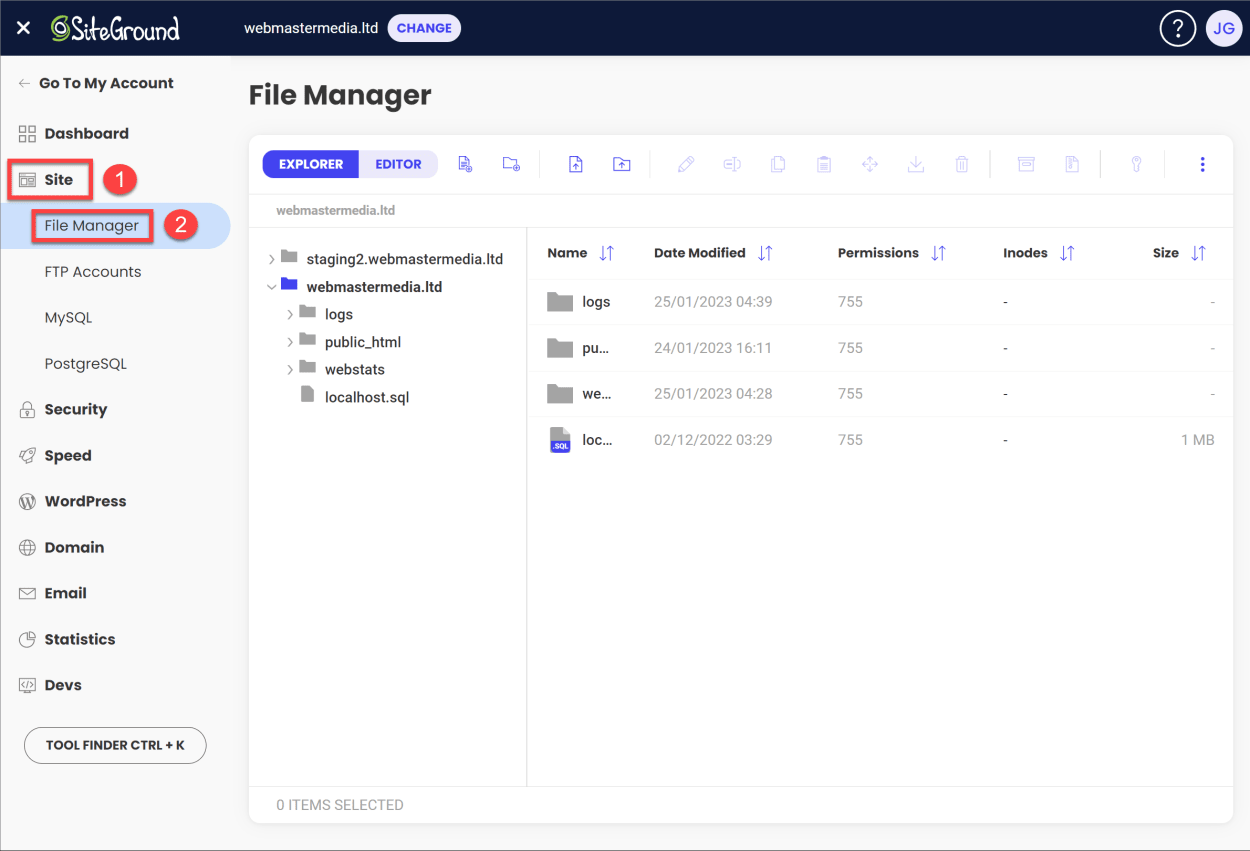Viewport: 1250px width, 851px height.
Task: Expand the Devs sidebar section
Action: point(50,686)
